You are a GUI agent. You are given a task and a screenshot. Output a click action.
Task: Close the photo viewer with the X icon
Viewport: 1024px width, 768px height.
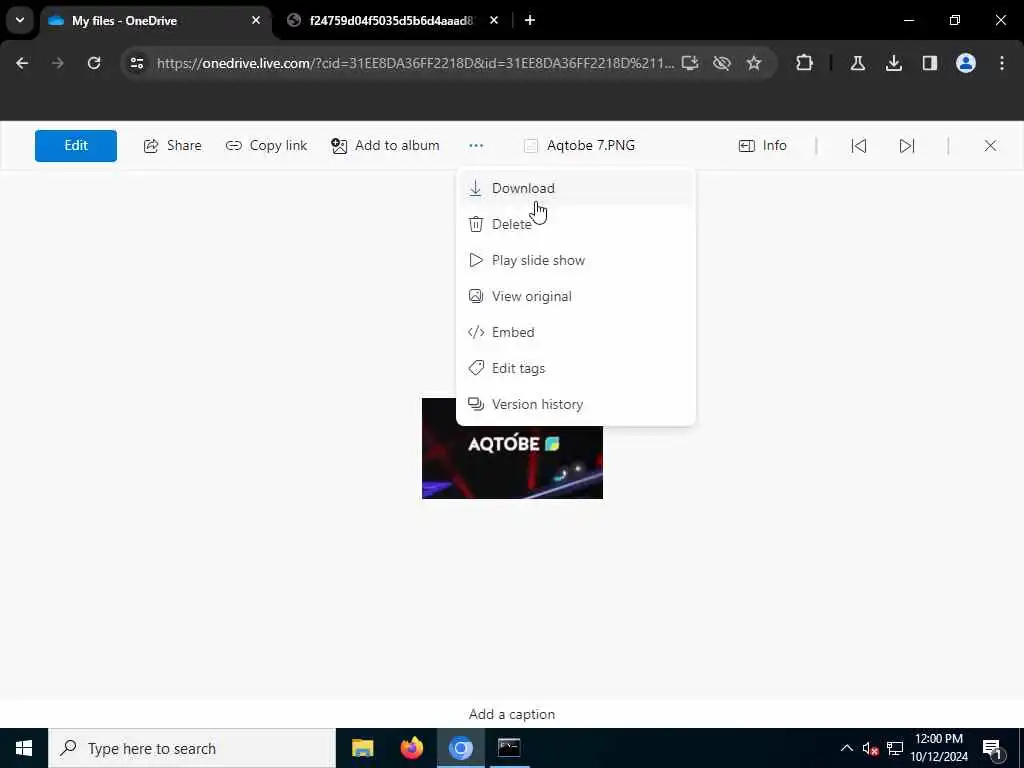coord(990,146)
